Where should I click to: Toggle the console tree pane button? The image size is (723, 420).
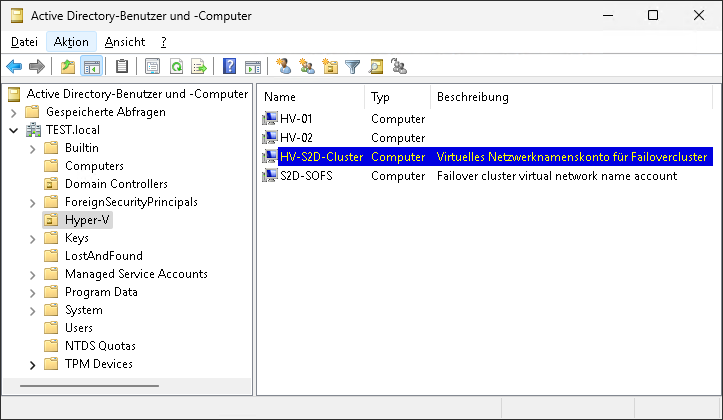pyautogui.click(x=91, y=67)
